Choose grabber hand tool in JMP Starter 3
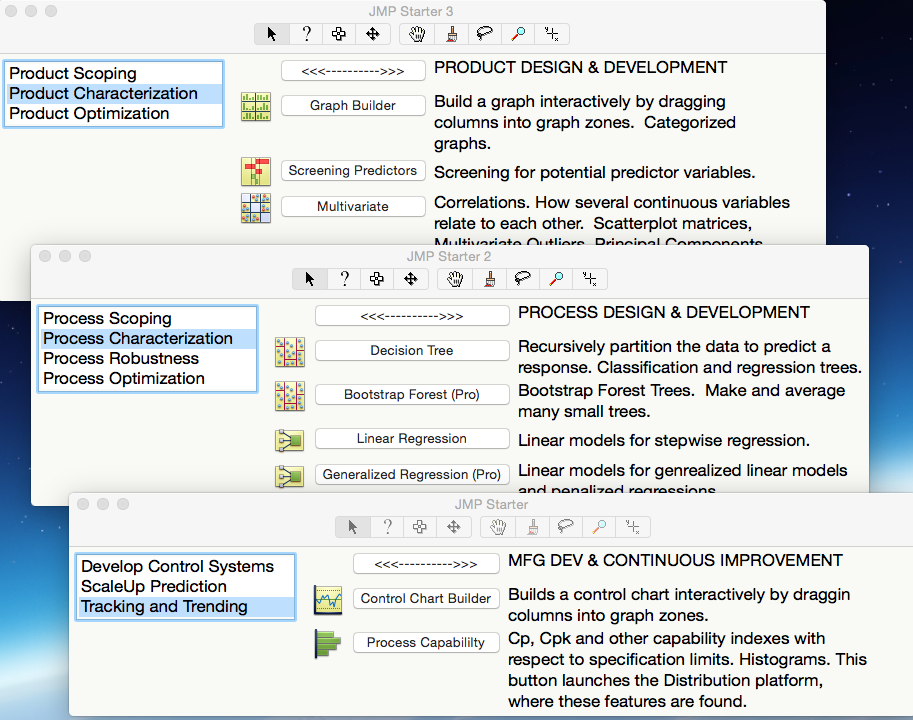 (417, 34)
